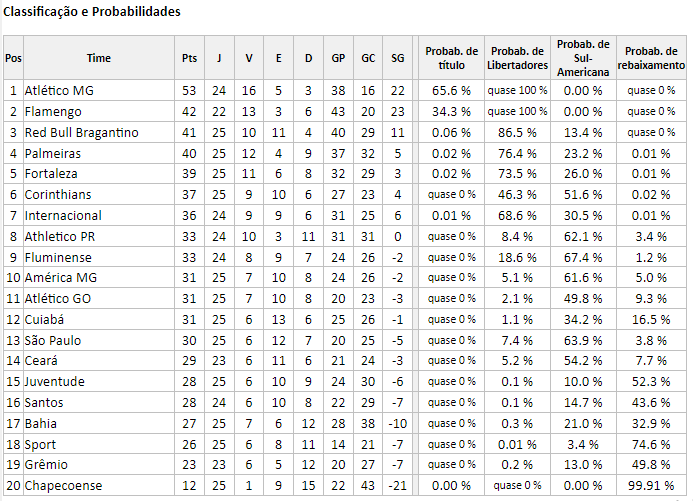Click the 99.91 % relegation cell
The image size is (693, 501).
651,486
